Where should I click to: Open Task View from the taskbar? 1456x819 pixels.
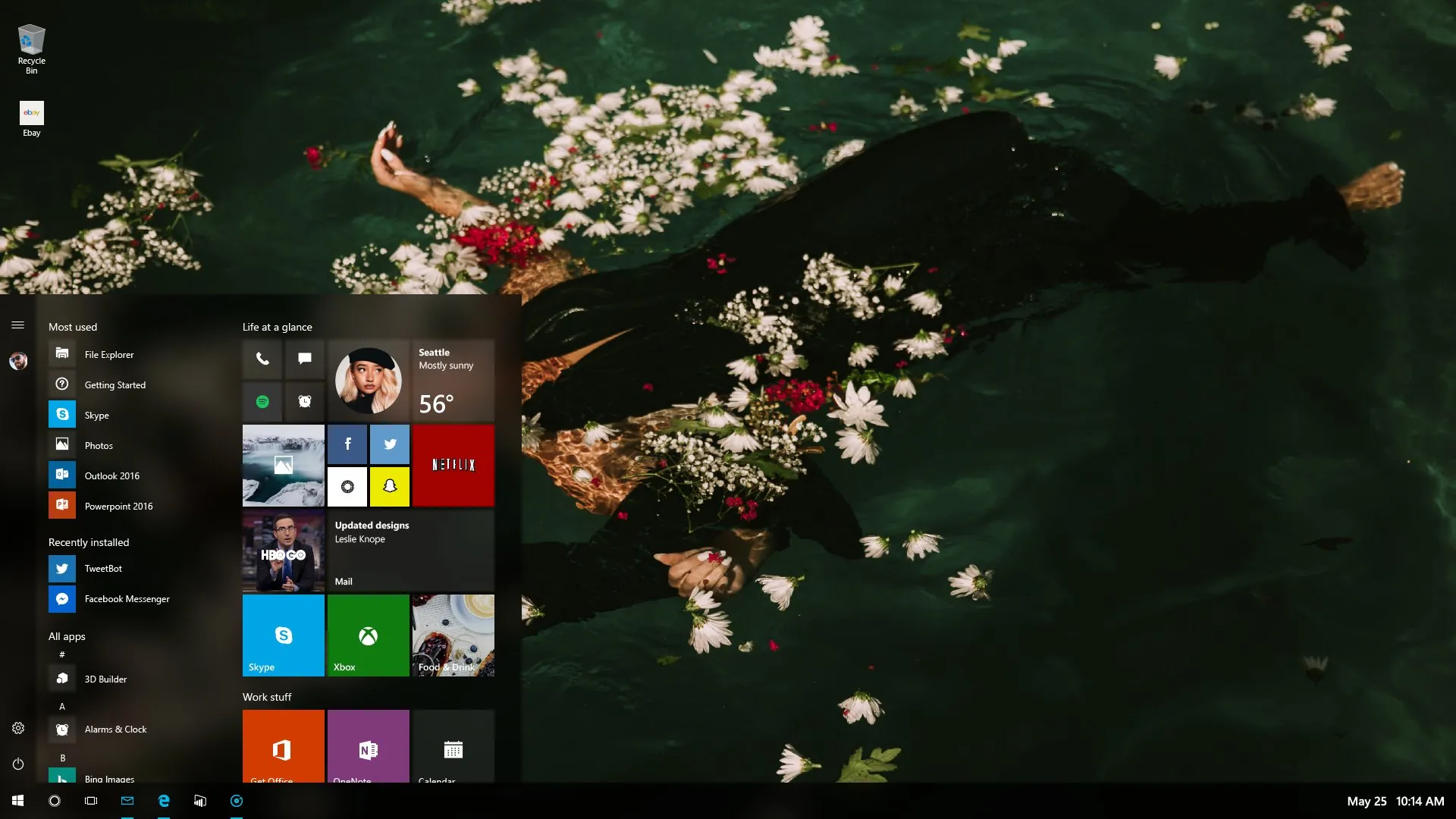coord(90,800)
